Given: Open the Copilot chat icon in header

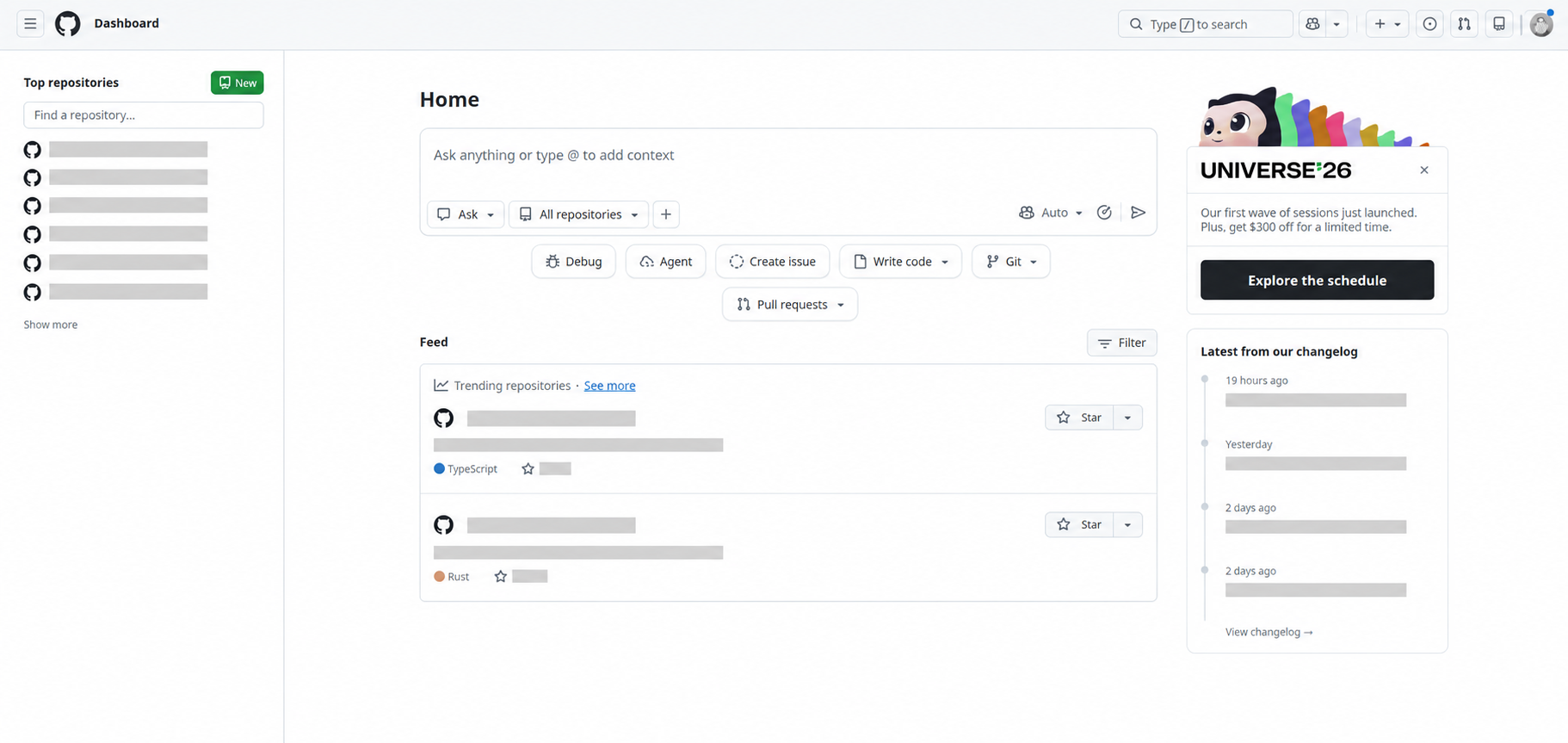Looking at the screenshot, I should [1312, 24].
